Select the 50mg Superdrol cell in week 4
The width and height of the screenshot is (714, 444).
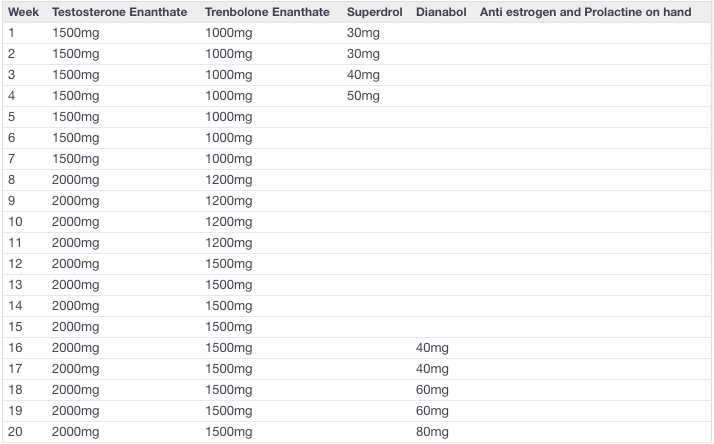(363, 96)
